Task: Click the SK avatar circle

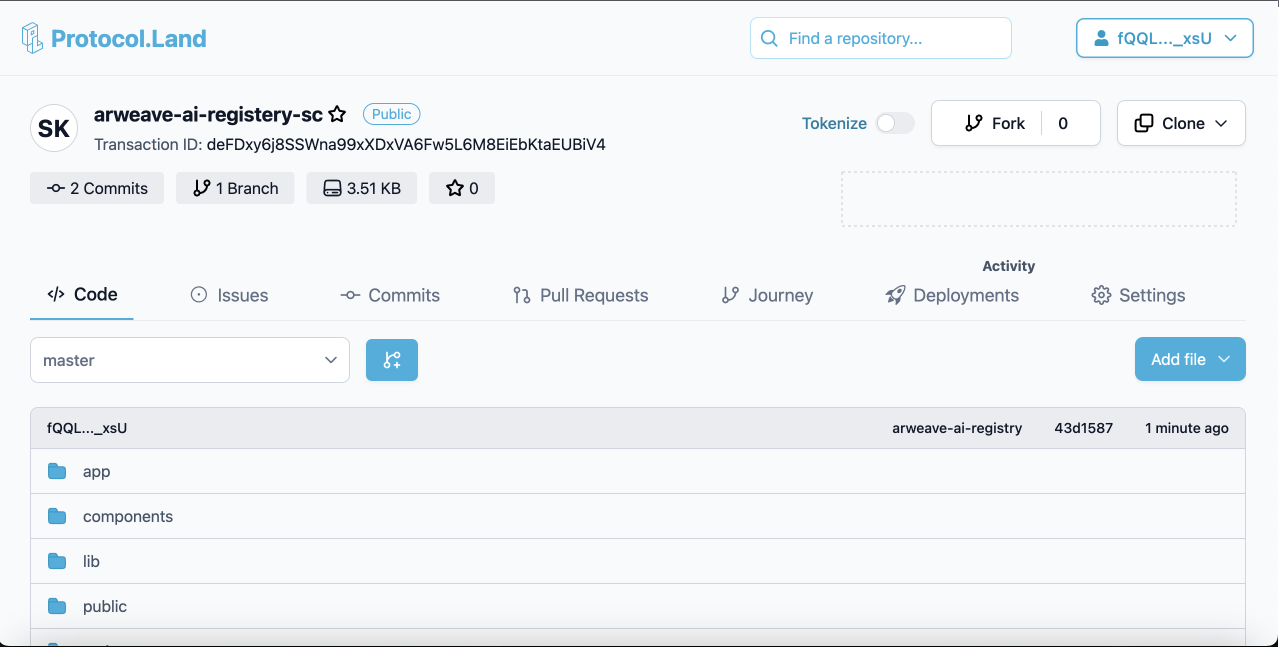Action: (54, 128)
